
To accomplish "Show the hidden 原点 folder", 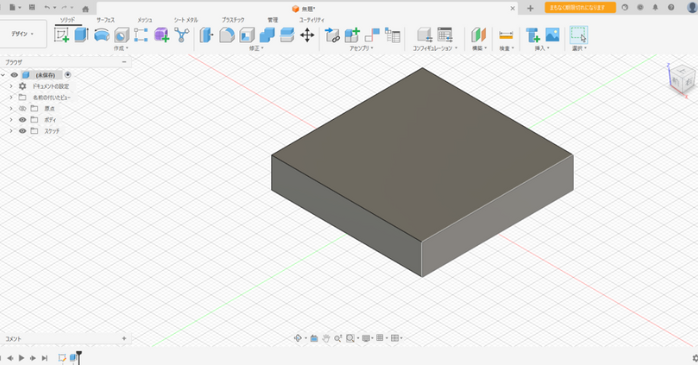I will [22, 109].
